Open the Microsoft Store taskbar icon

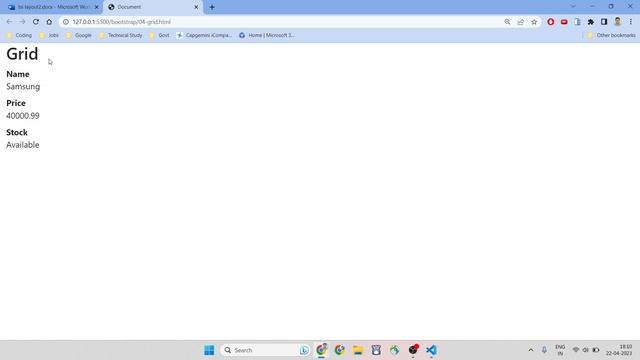376,350
